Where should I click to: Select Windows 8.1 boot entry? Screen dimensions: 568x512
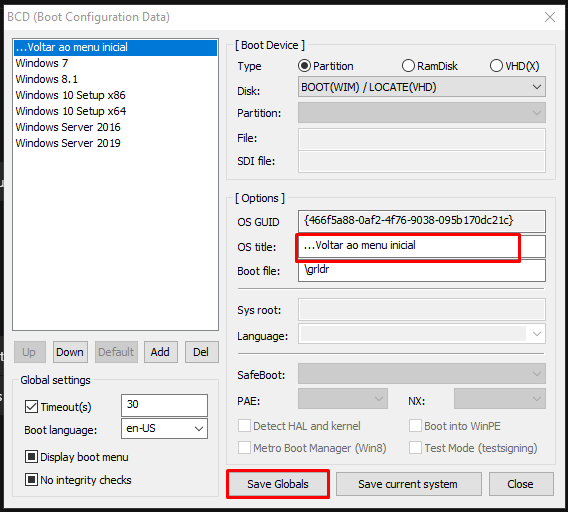point(115,79)
